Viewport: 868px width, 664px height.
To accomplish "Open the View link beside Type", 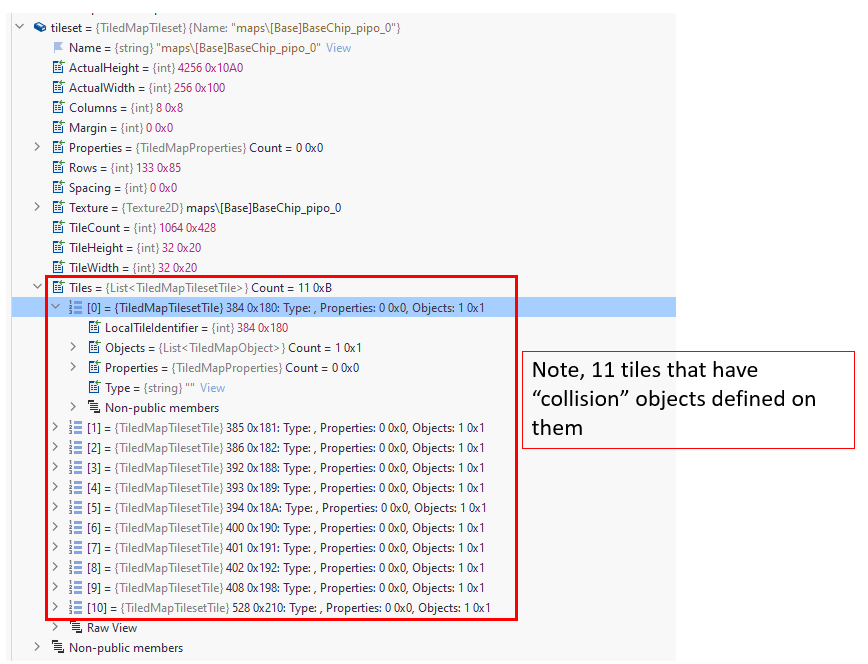I will click(x=211, y=387).
